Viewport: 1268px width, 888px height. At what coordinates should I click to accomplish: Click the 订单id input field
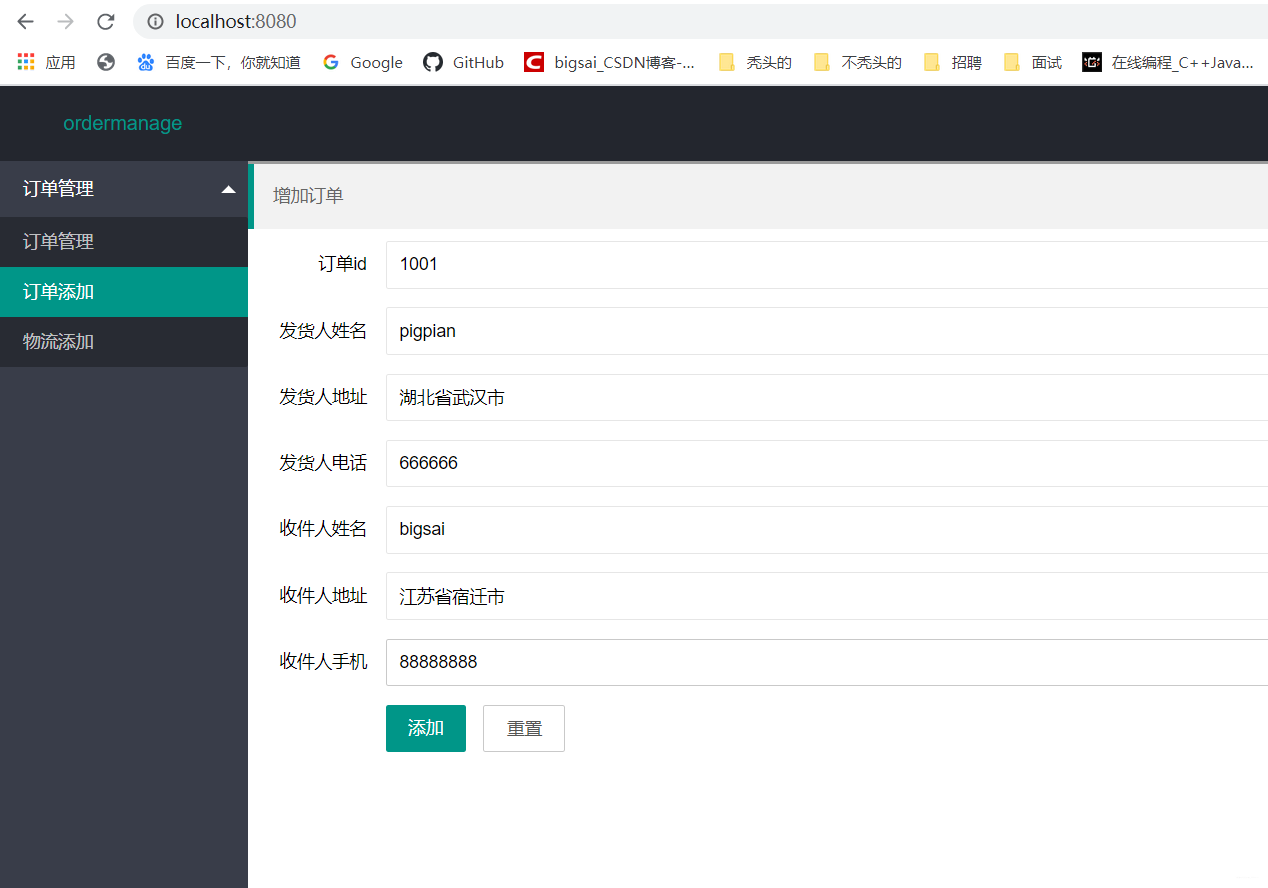tap(700, 264)
